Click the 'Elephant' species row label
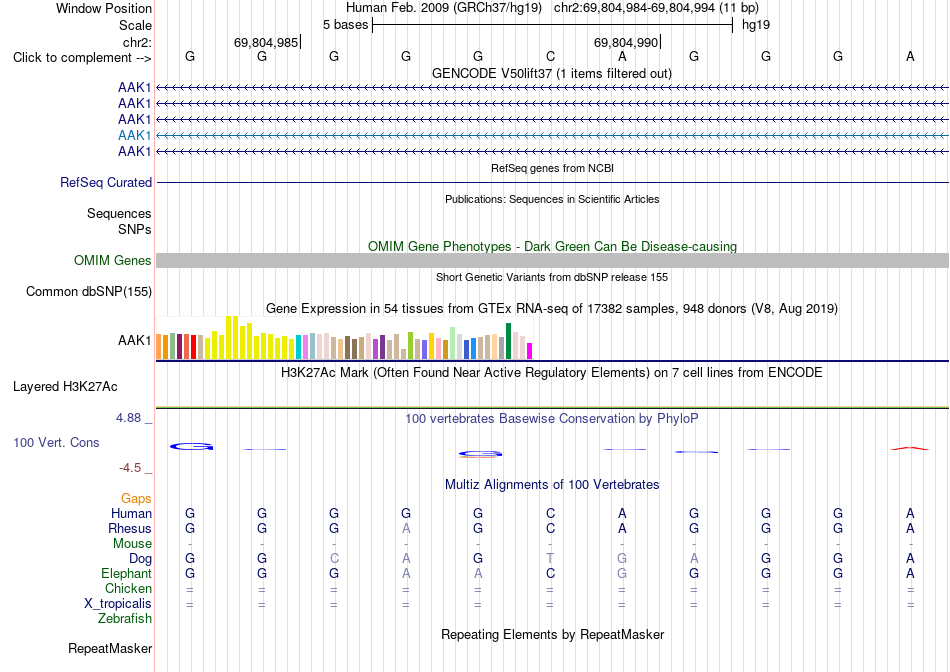This screenshot has height=672, width=950. click(126, 573)
